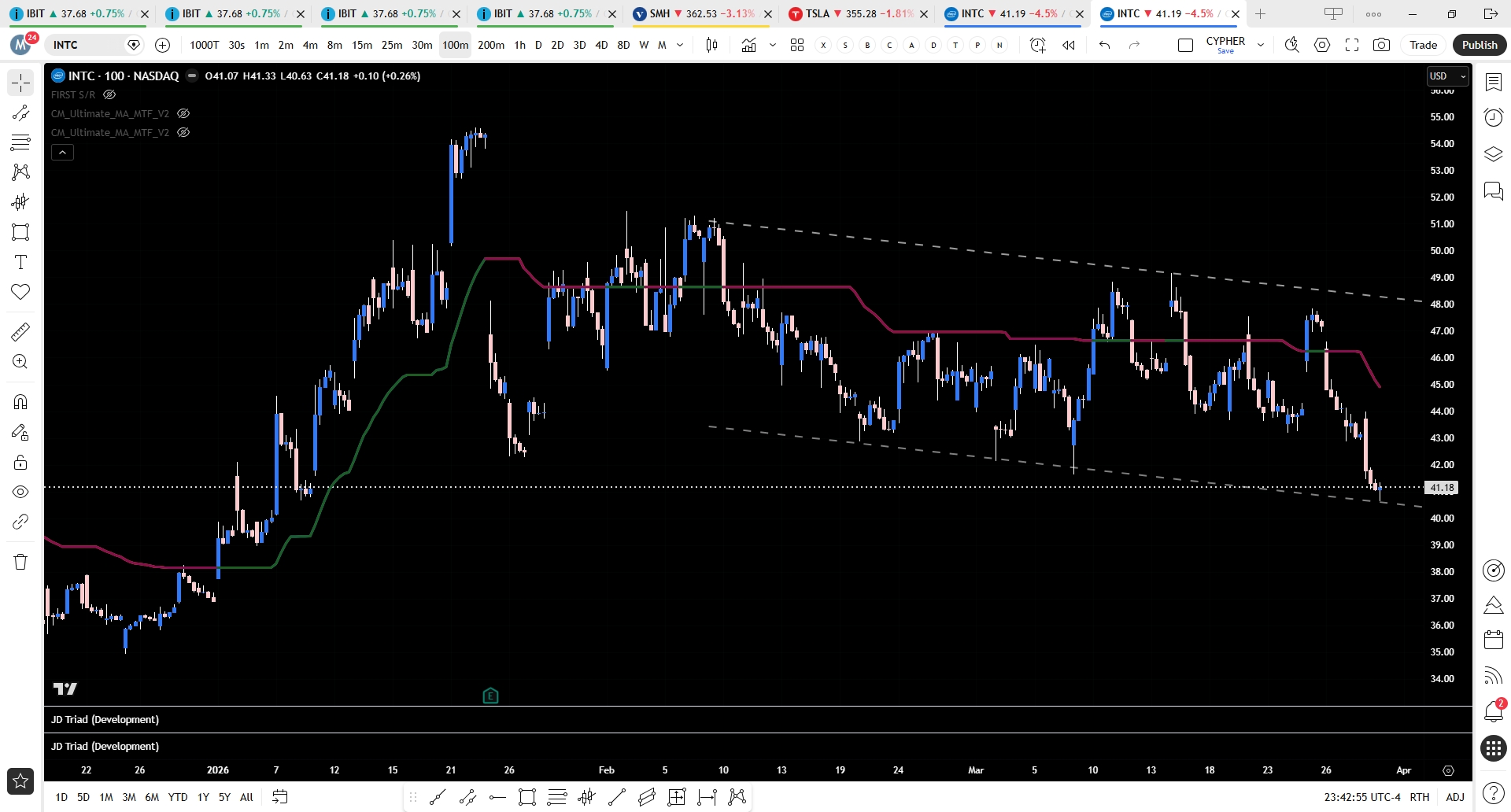The image size is (1511, 812).
Task: Click the Ruler measure tool
Action: [20, 332]
